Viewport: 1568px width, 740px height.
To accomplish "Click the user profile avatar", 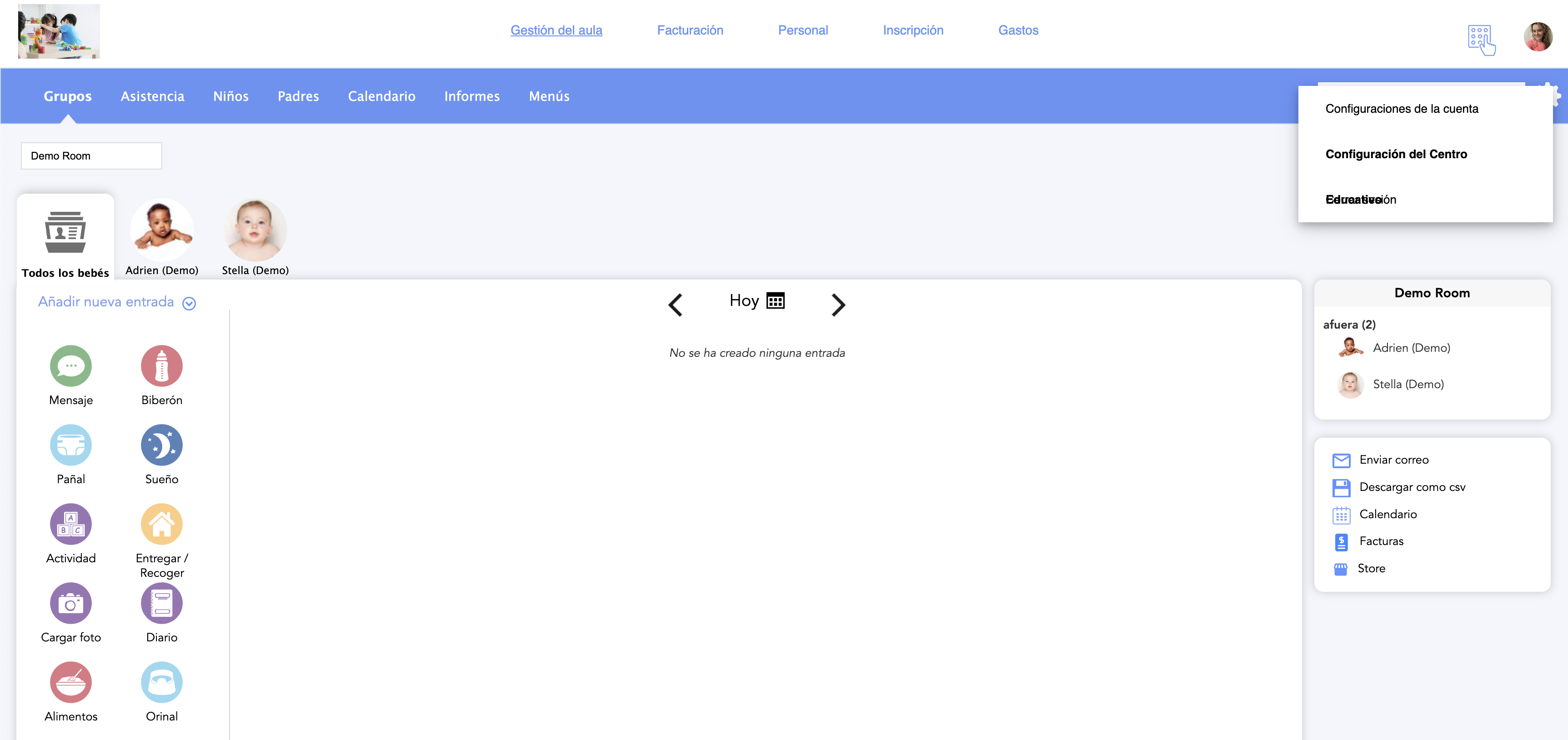I will coord(1538,37).
